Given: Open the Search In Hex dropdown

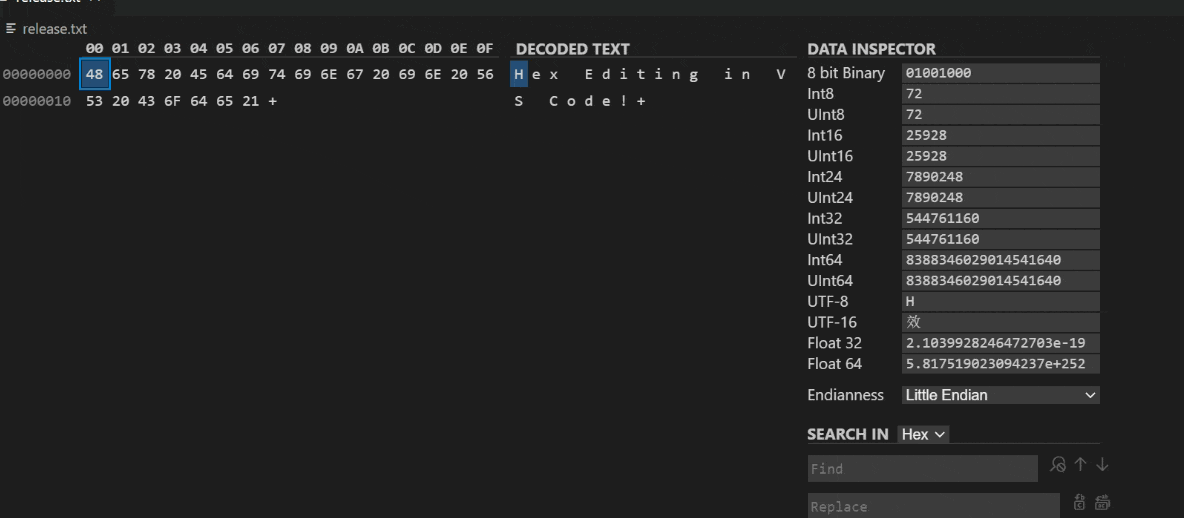Looking at the screenshot, I should point(923,434).
